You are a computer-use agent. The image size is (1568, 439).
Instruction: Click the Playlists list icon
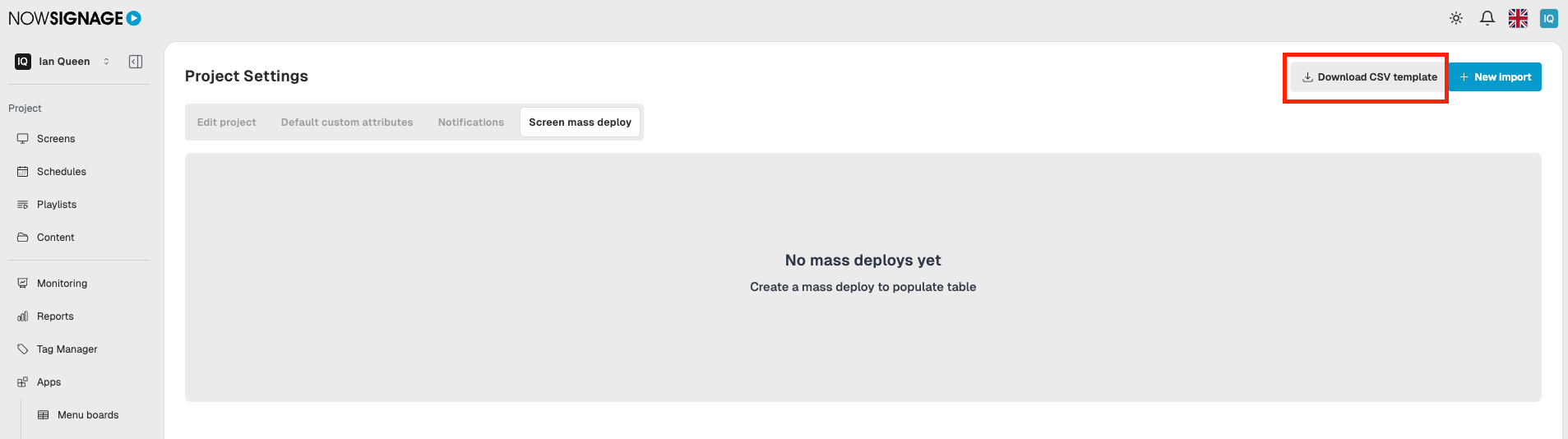[22, 205]
